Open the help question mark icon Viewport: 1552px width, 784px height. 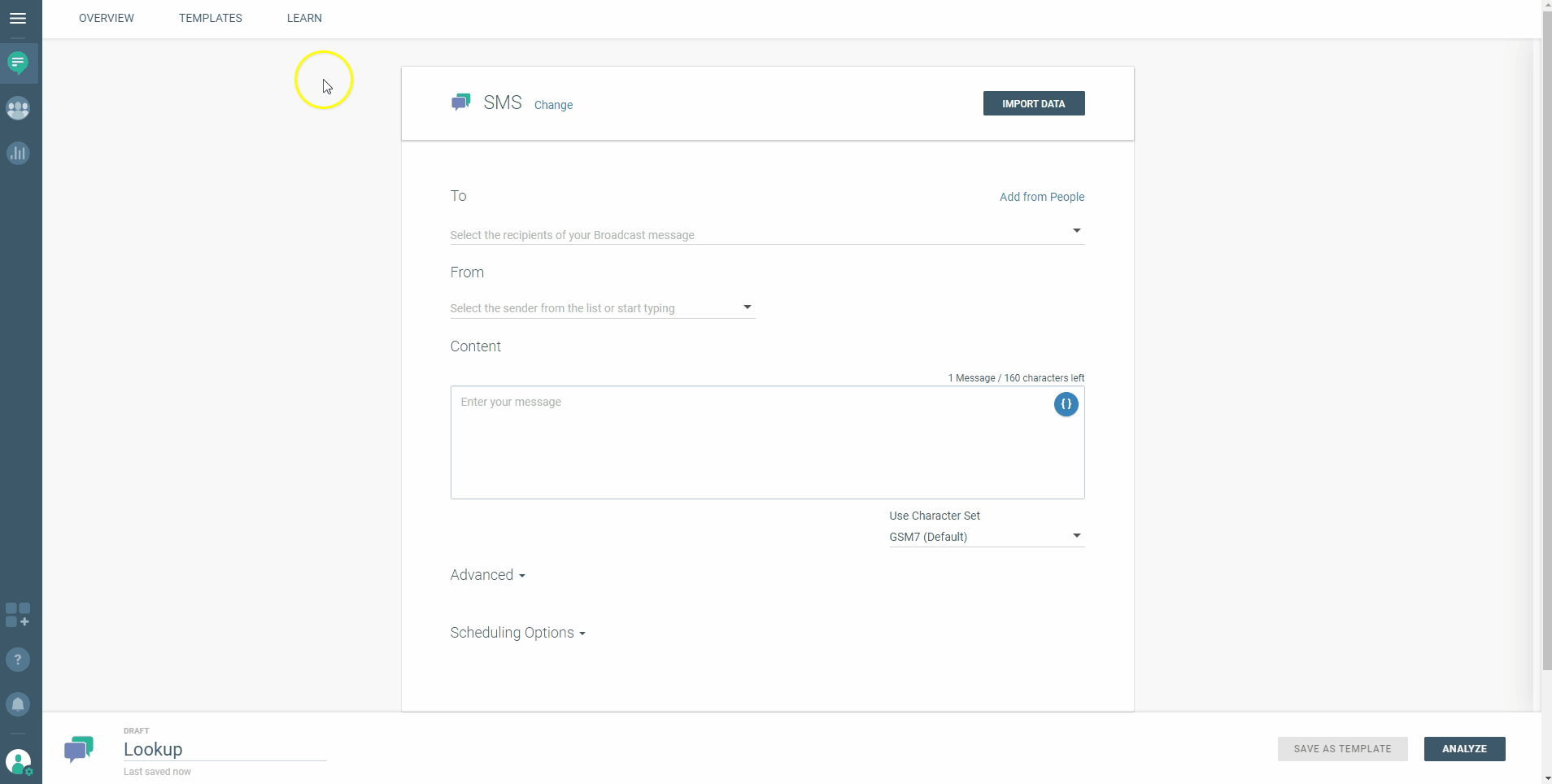pos(18,660)
